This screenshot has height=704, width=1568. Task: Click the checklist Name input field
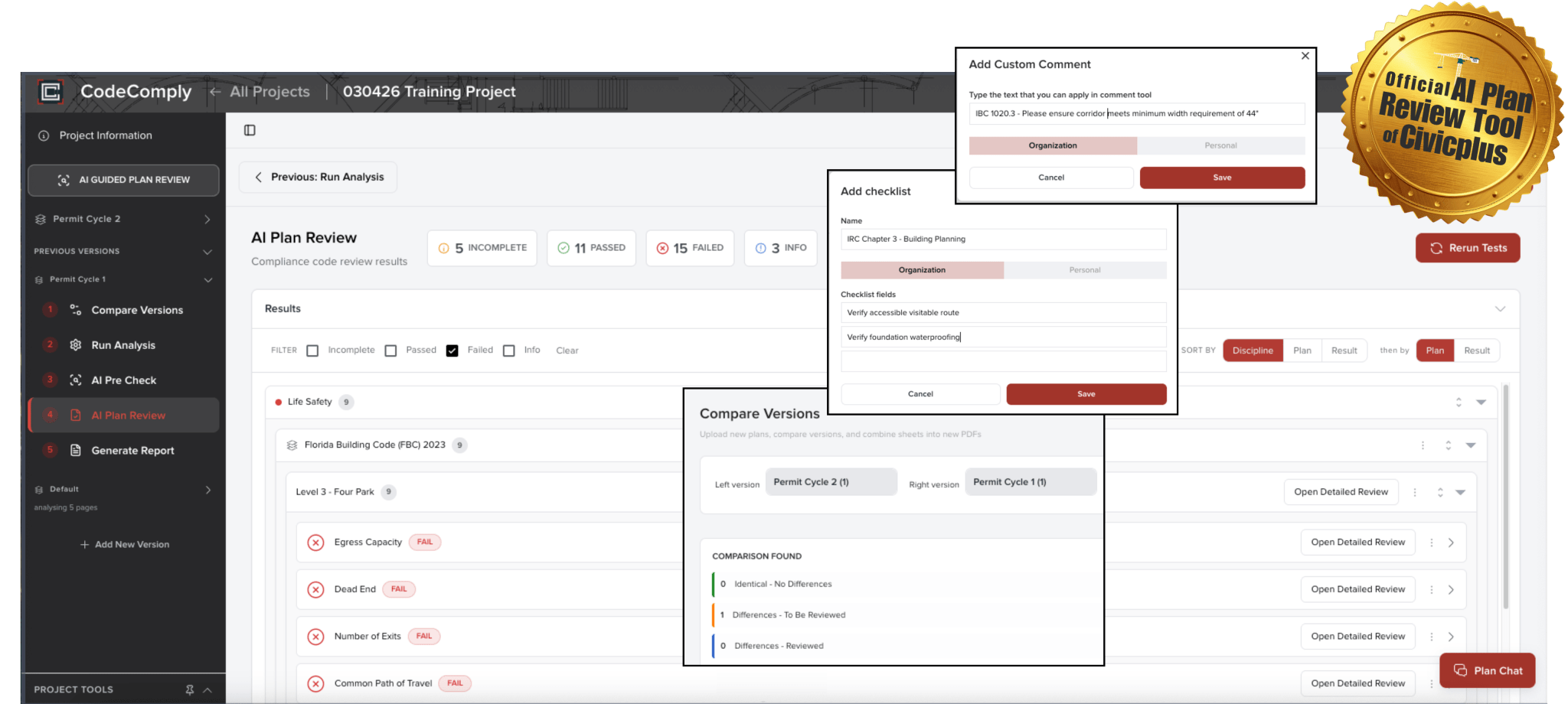[x=1003, y=239]
